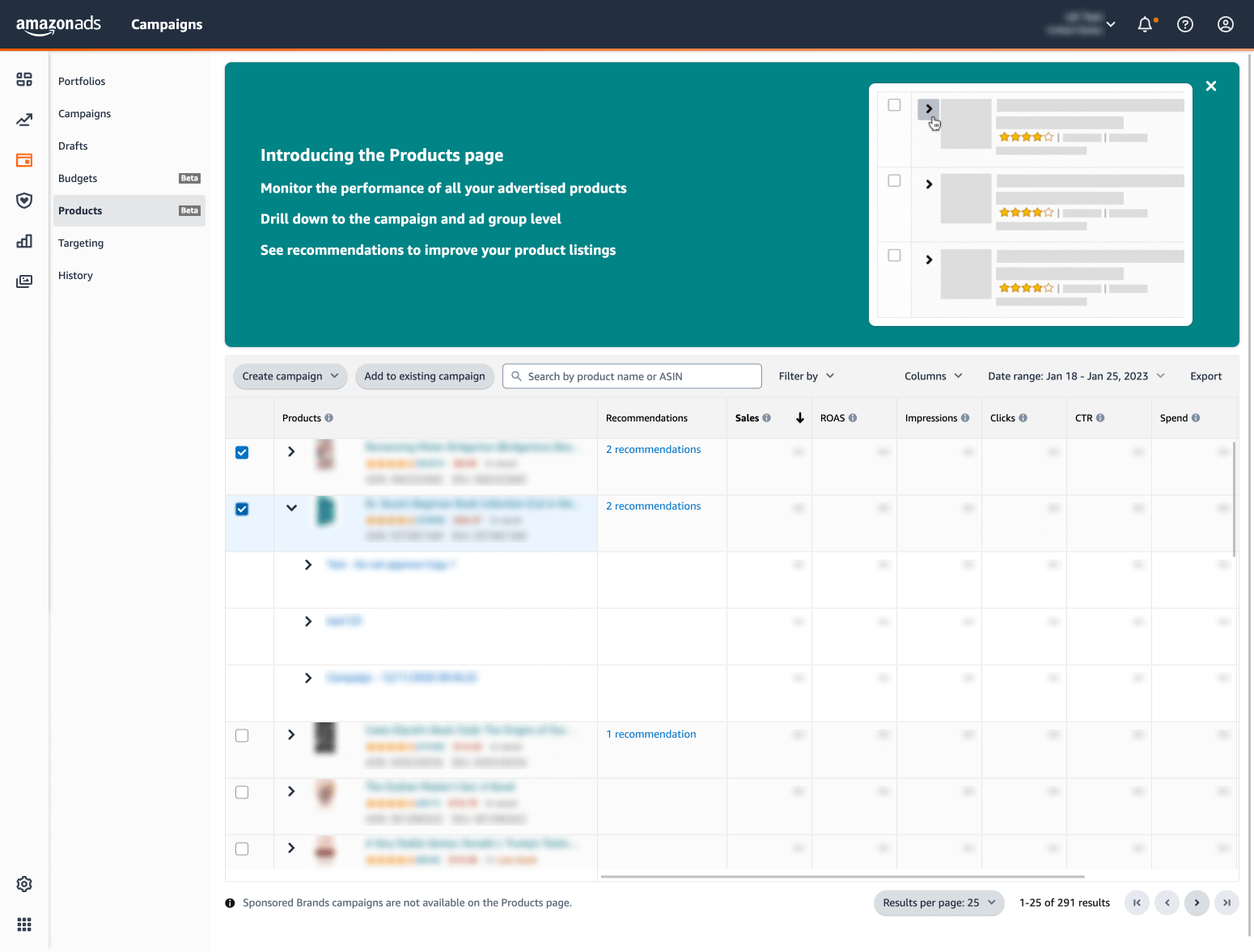Uncheck the second highlighted product checkbox
1254x952 pixels.
242,509
